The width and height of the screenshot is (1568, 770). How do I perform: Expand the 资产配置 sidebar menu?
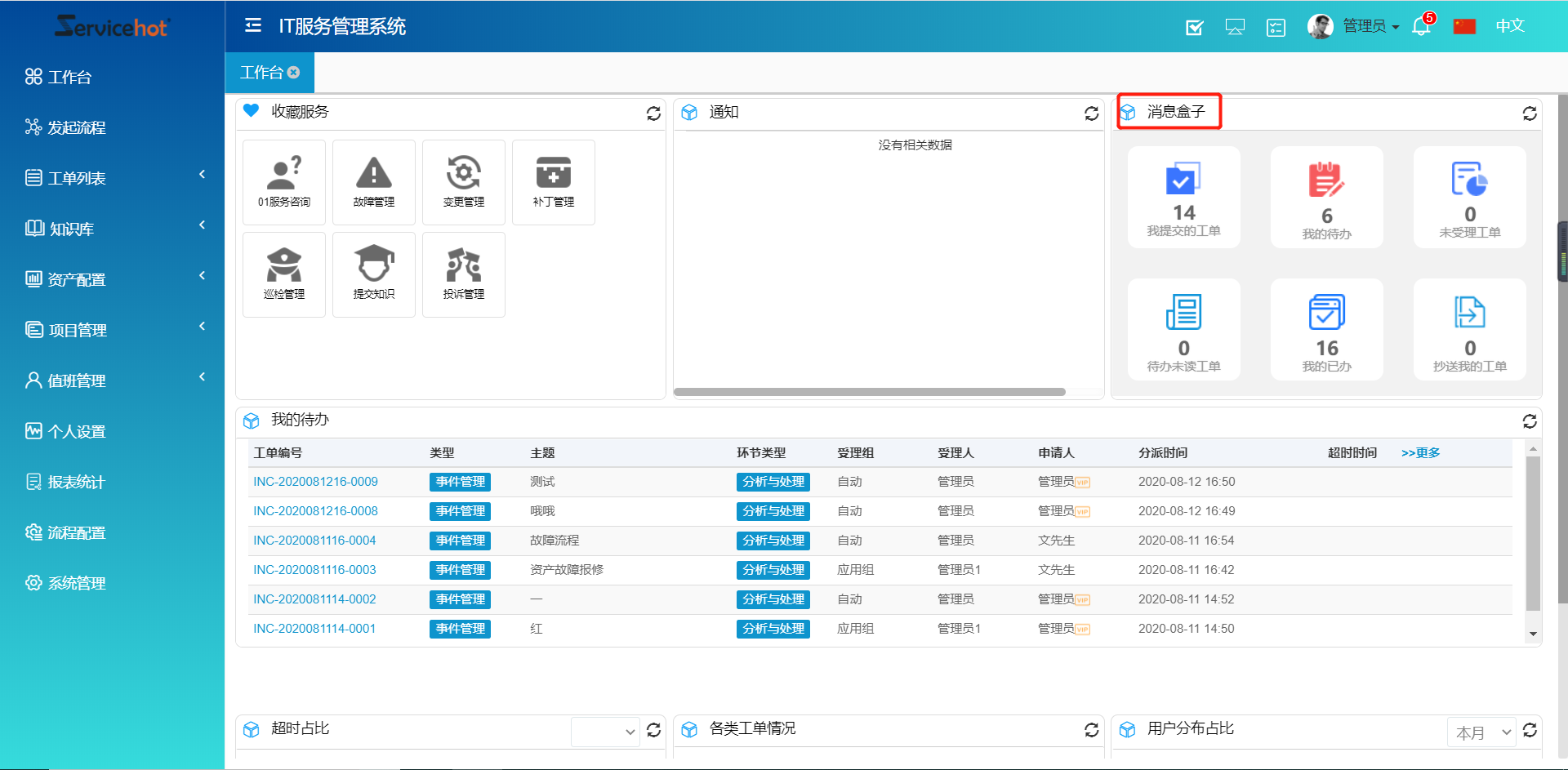(x=113, y=279)
